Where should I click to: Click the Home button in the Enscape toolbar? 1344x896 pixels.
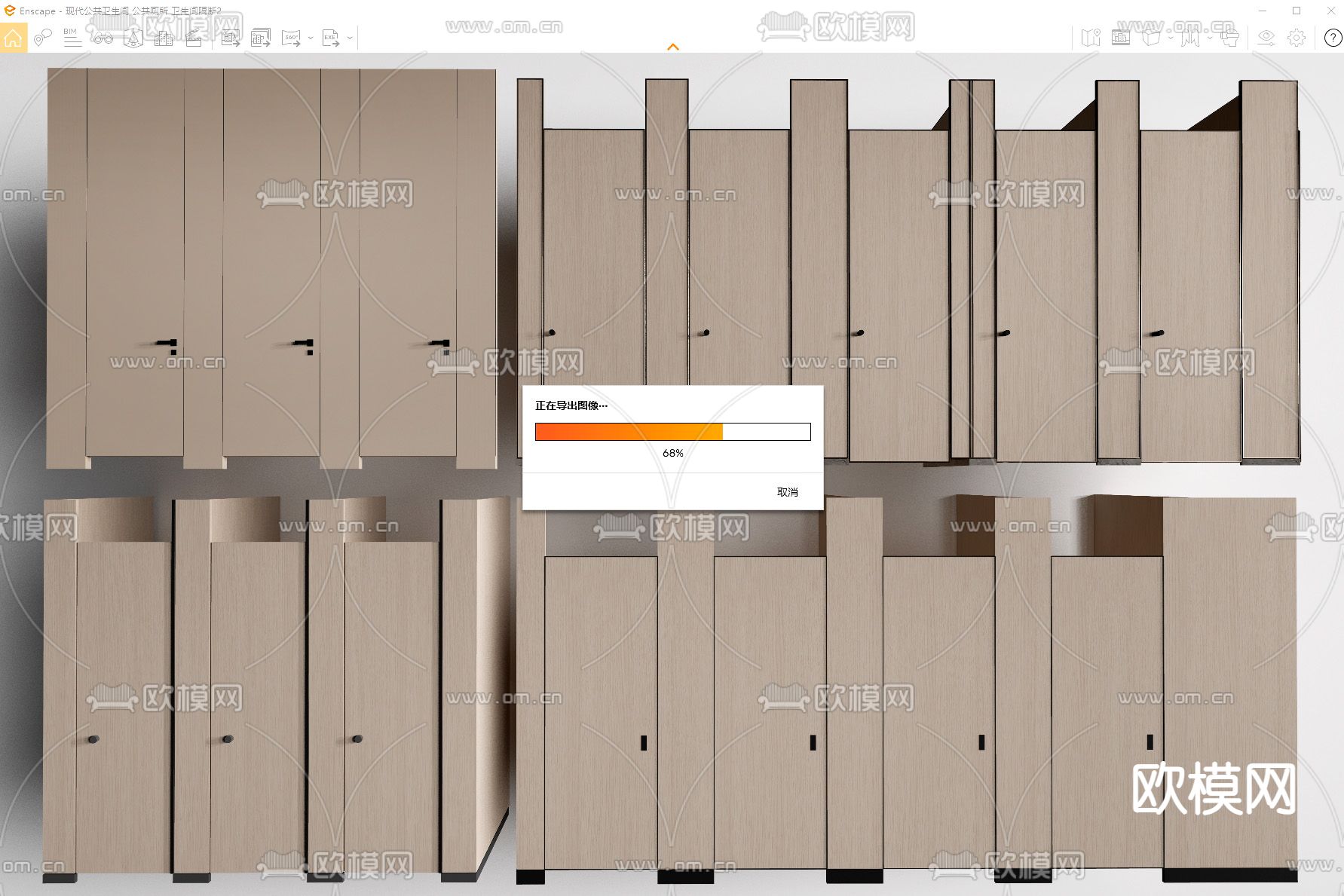point(14,38)
